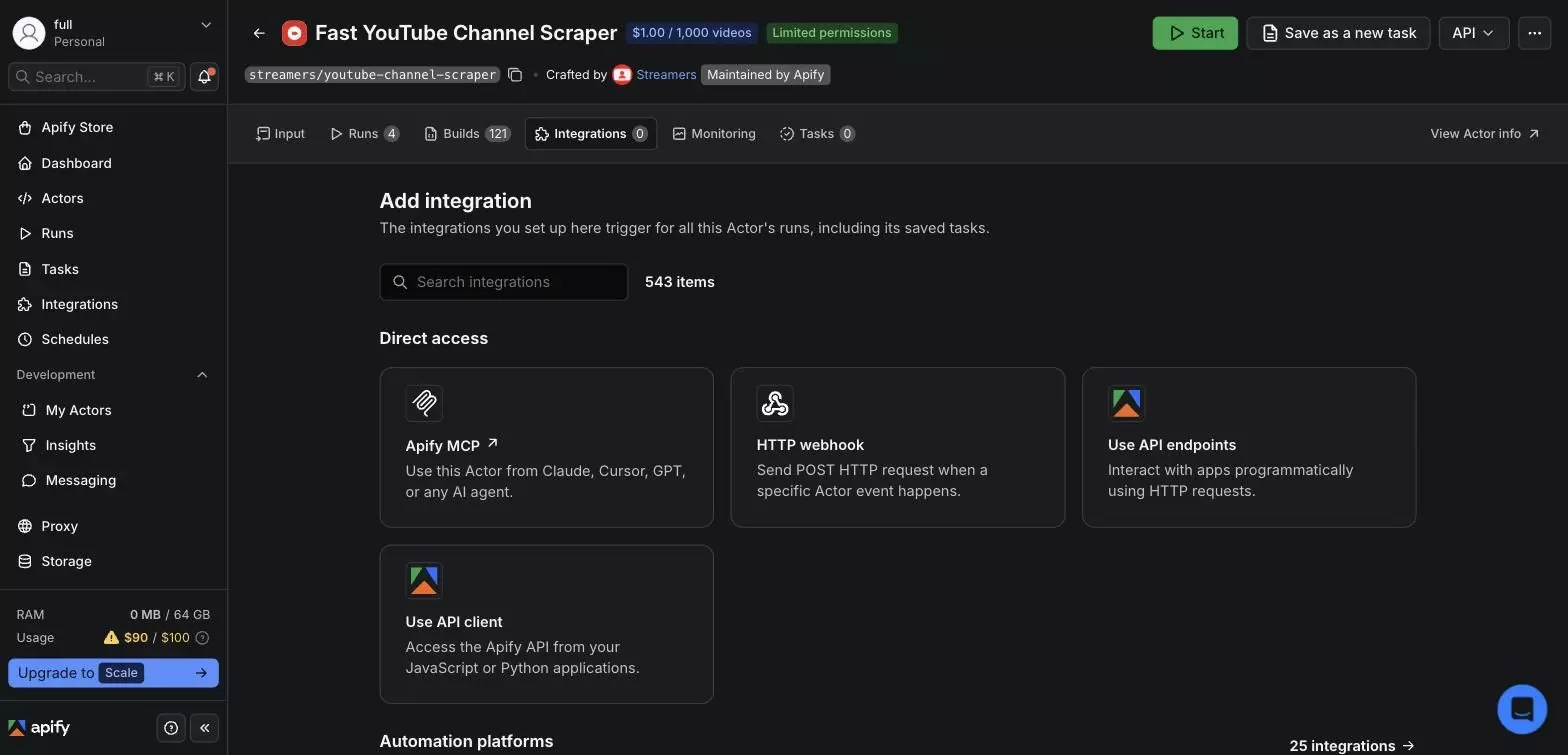Screen dimensions: 1568x755
Task: Open Dashboard in the sidebar
Action: 113,163
